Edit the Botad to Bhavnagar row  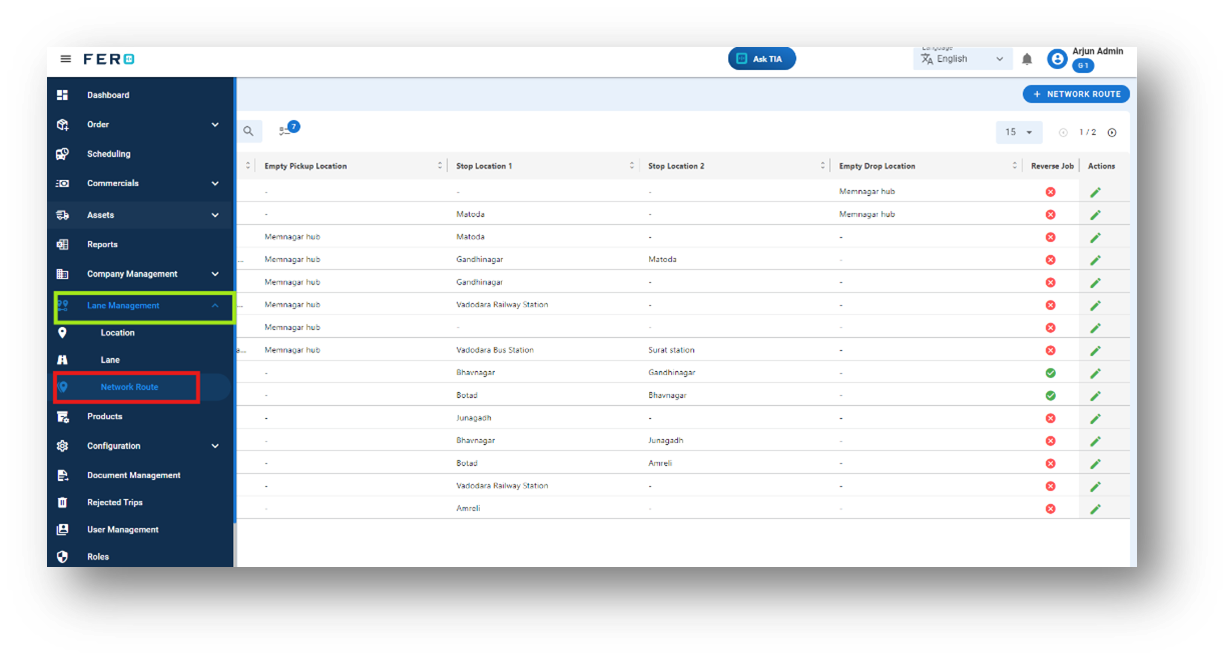(x=1095, y=396)
